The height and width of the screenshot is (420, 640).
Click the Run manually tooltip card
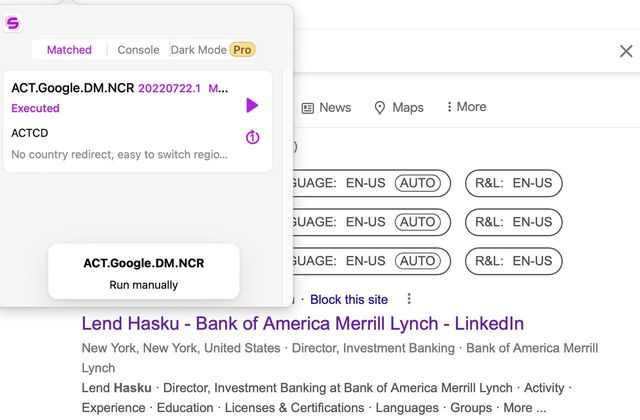(144, 271)
